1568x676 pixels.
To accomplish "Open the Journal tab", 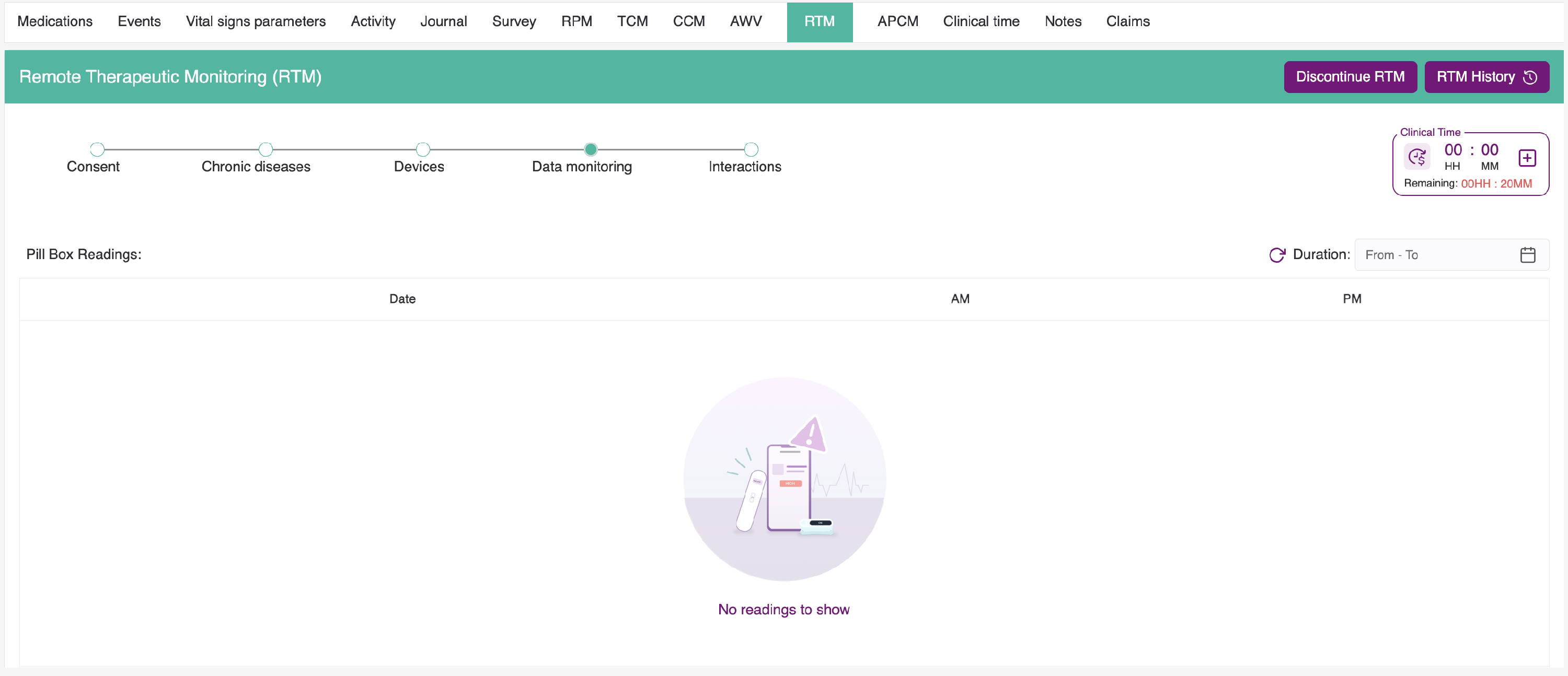I will coord(443,21).
